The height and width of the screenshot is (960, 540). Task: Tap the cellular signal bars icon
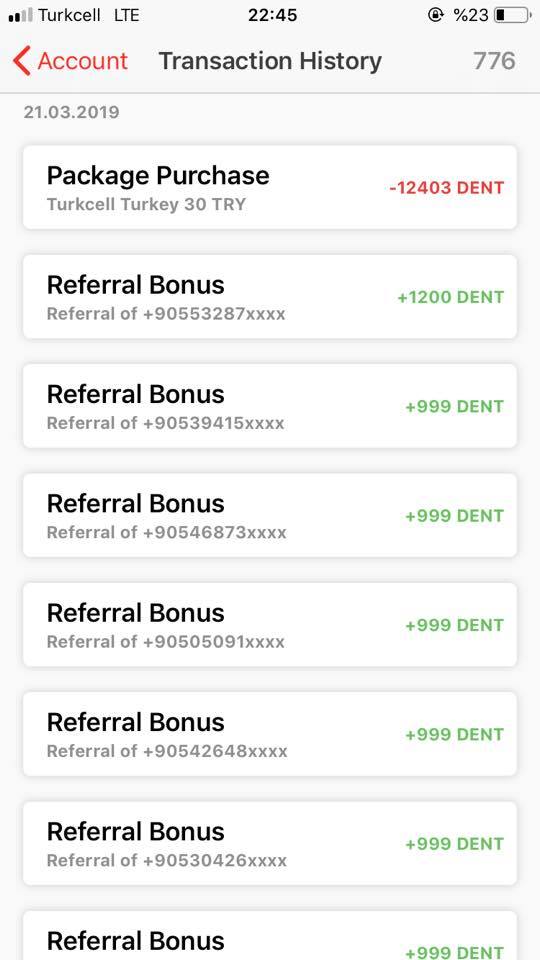pyautogui.click(x=21, y=15)
